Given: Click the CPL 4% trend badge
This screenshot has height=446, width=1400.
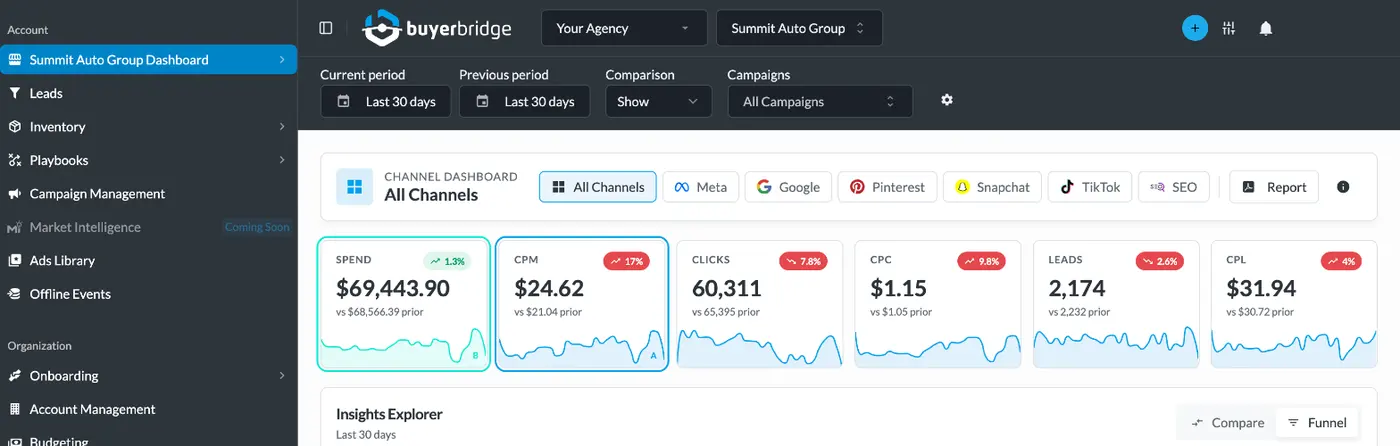Looking at the screenshot, I should (x=1340, y=261).
